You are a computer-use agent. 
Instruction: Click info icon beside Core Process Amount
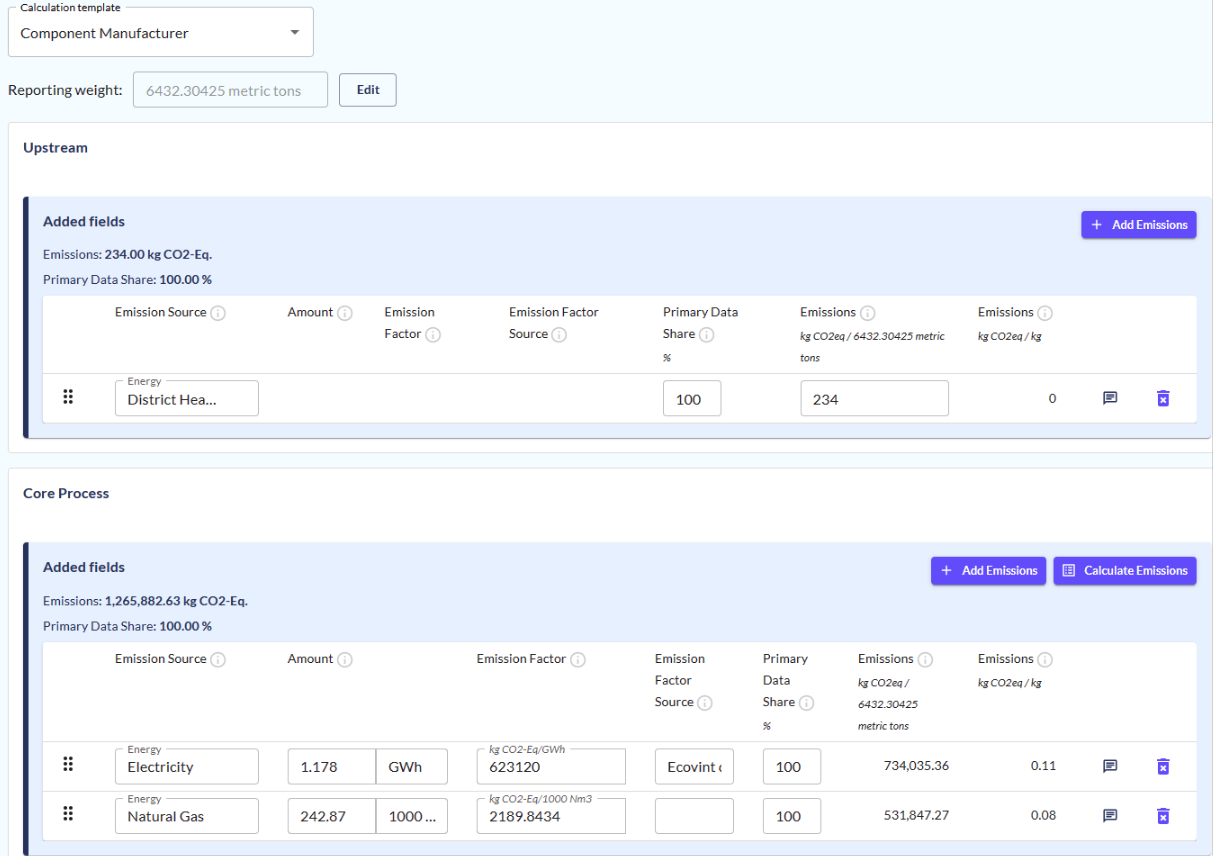[345, 659]
